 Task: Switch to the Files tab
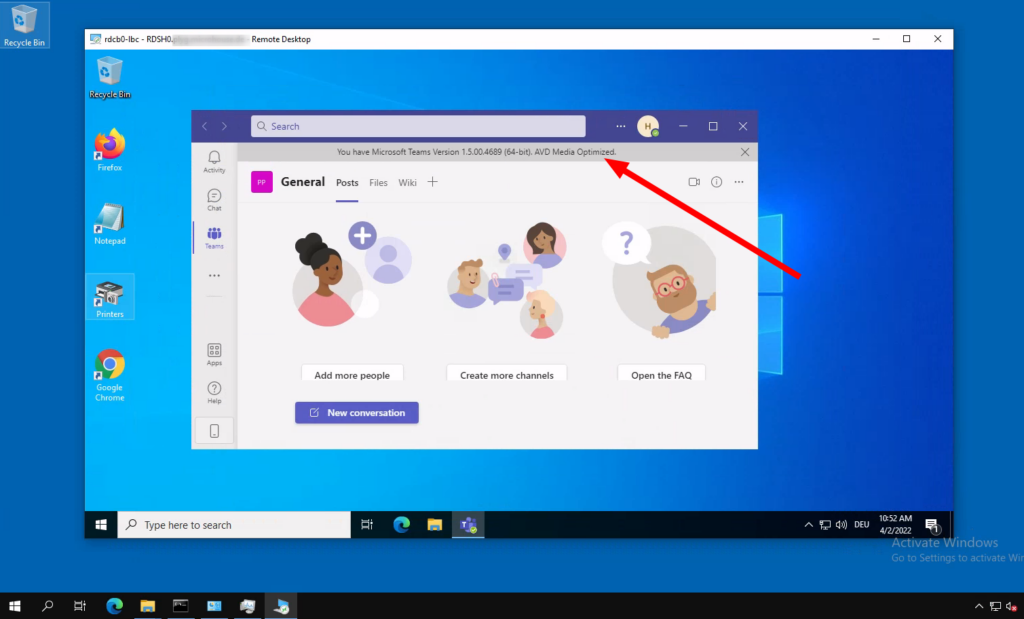(x=378, y=183)
